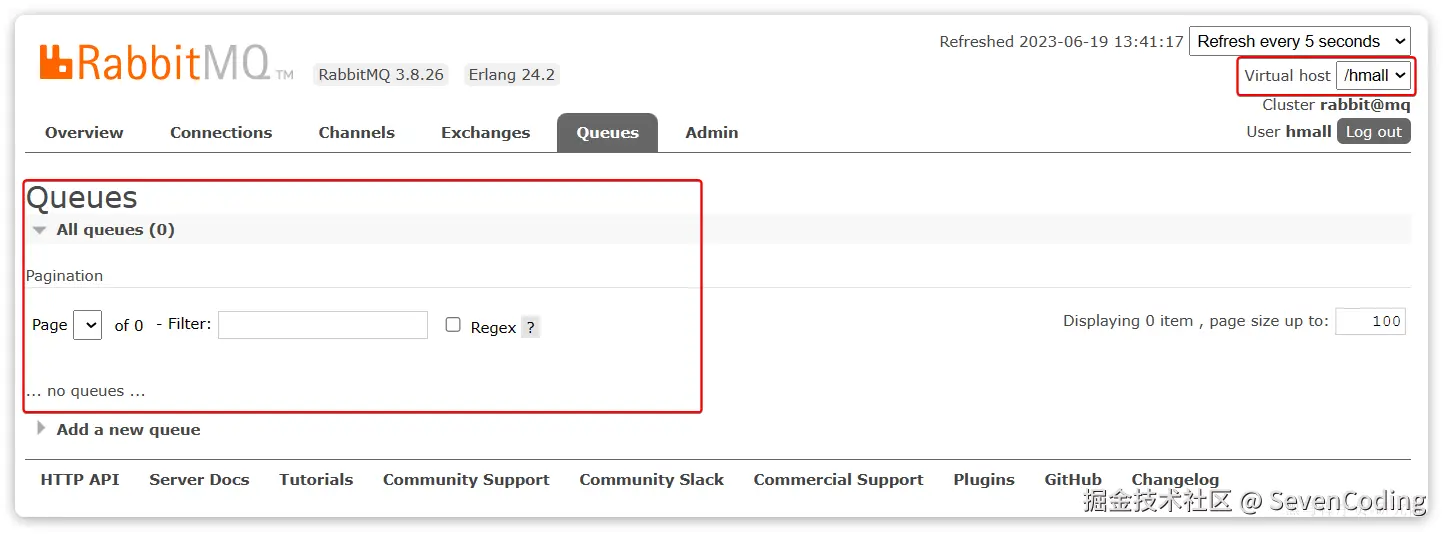Go to the Channels tab
Screen dimensions: 1443x534
click(x=356, y=132)
